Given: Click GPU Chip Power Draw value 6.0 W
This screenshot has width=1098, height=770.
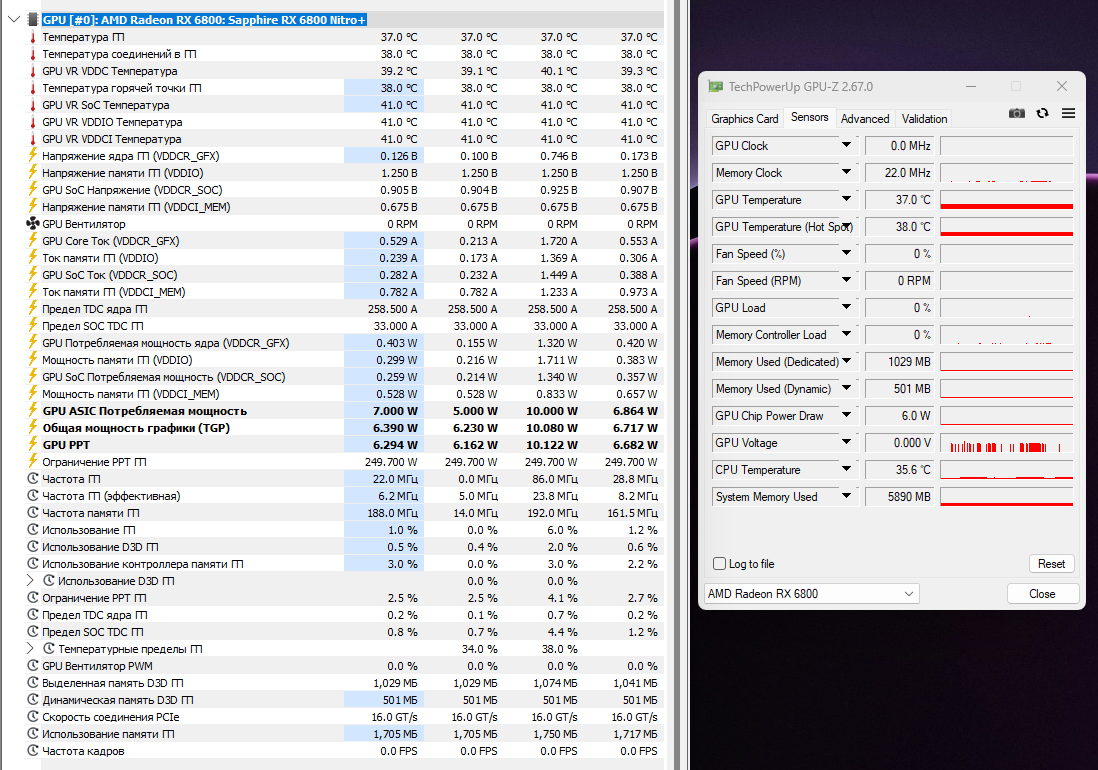Looking at the screenshot, I should pyautogui.click(x=900, y=416).
